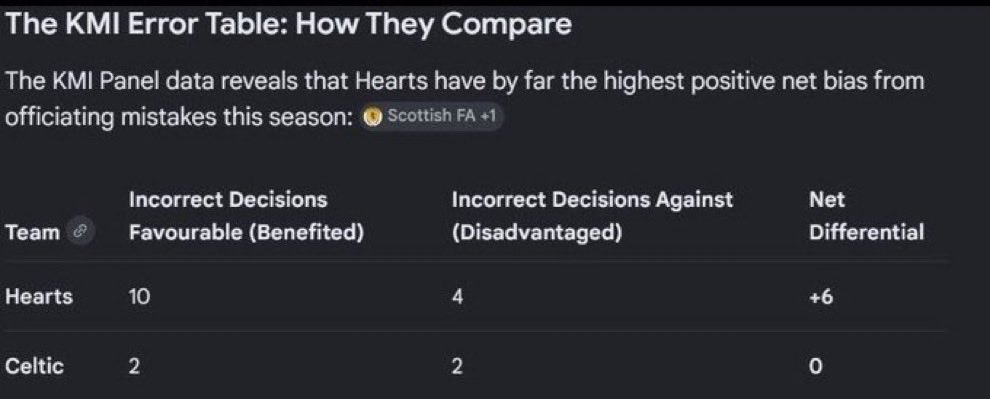Click the Incorrect Decisions Favourable column header

pos(246,217)
